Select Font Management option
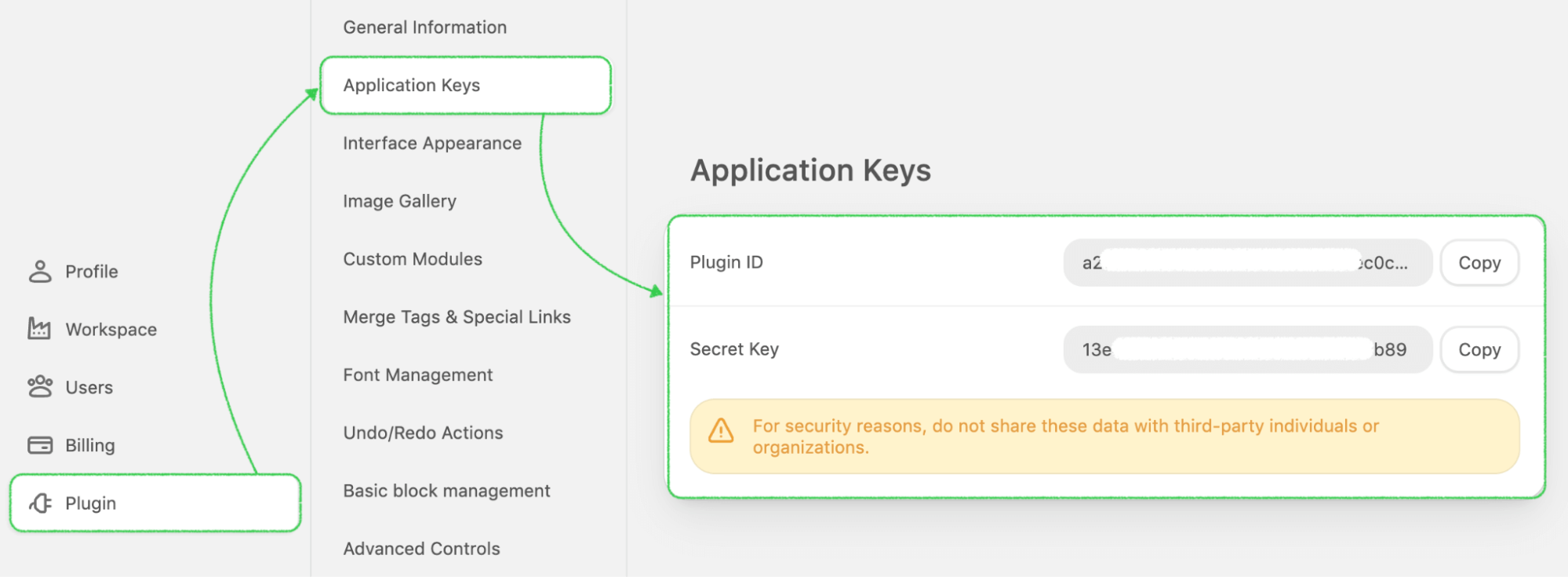The width and height of the screenshot is (1568, 577). click(417, 375)
